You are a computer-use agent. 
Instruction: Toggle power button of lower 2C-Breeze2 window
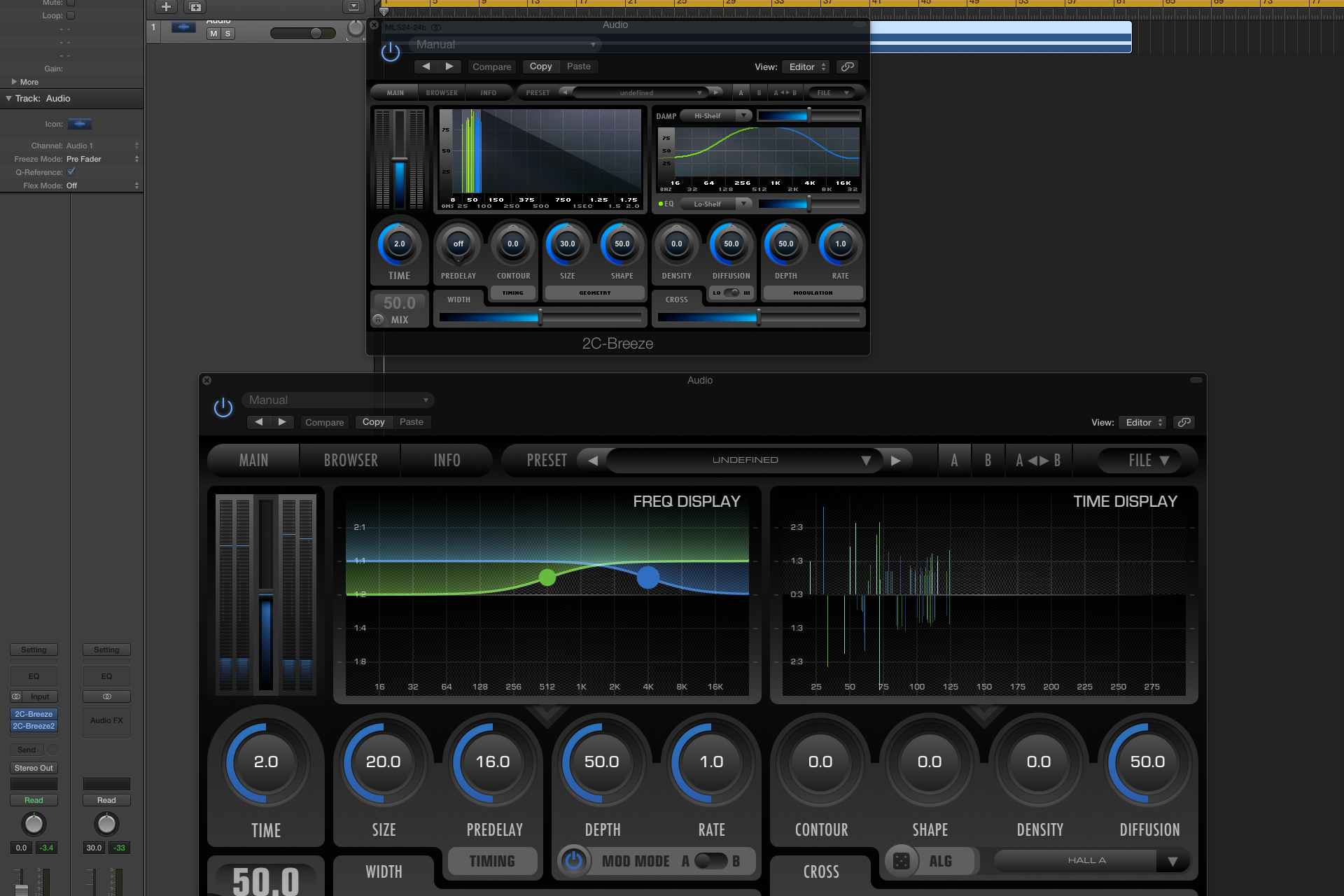click(x=223, y=407)
